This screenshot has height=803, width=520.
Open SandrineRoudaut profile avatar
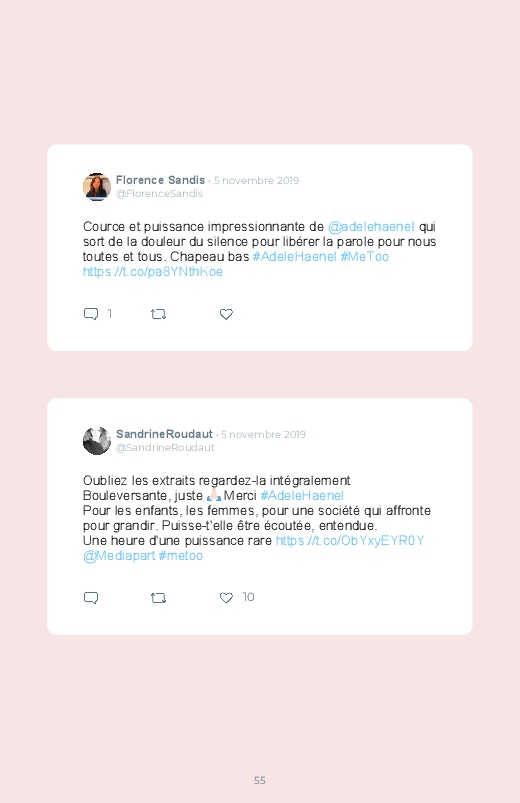(x=97, y=440)
